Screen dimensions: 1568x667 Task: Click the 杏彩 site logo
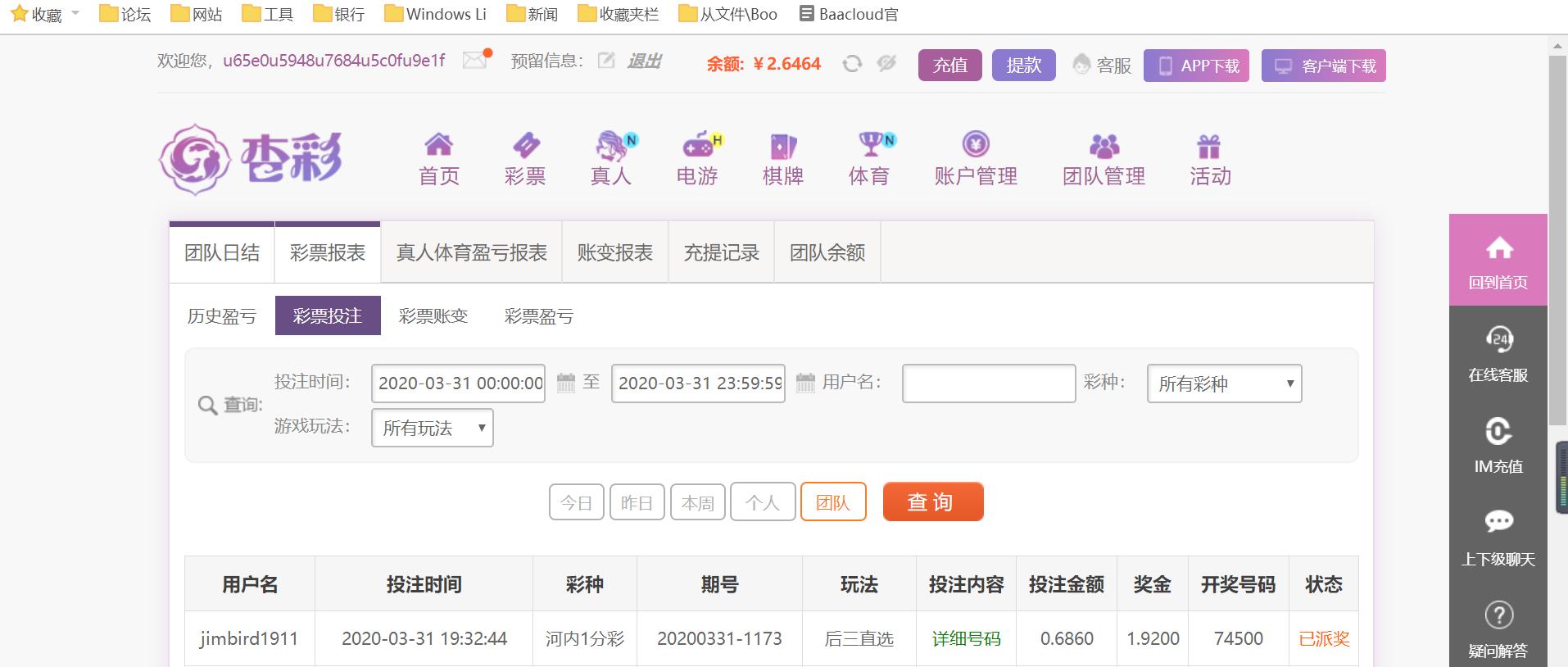coord(251,159)
